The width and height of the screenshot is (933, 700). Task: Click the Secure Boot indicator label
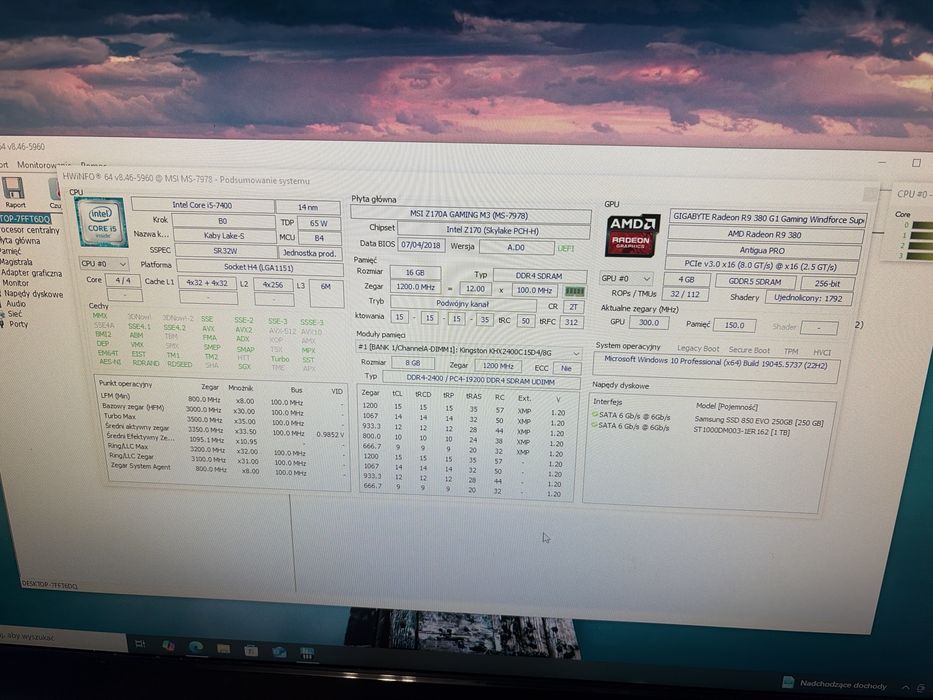(x=749, y=350)
